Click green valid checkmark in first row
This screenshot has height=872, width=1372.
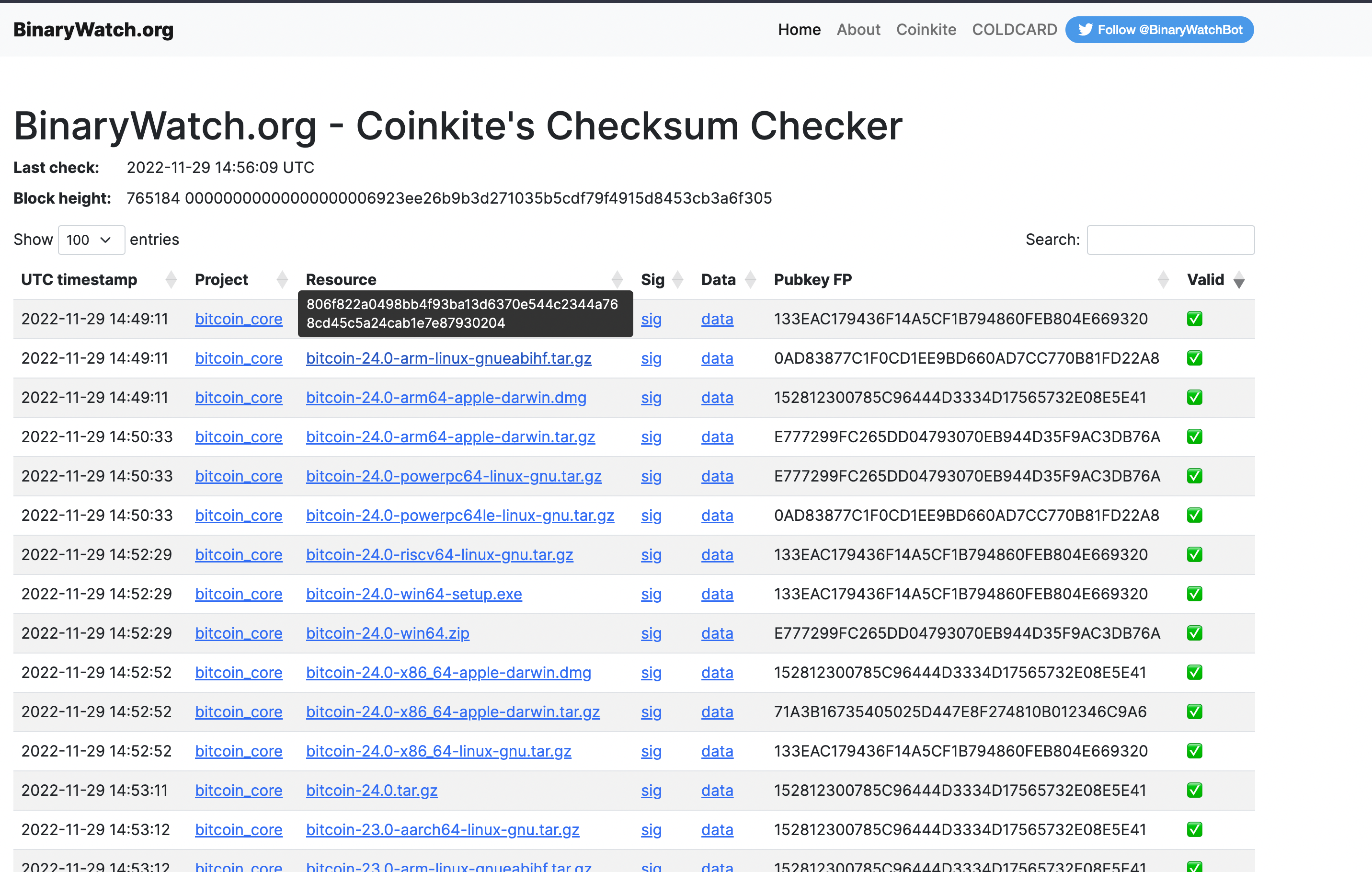point(1195,319)
